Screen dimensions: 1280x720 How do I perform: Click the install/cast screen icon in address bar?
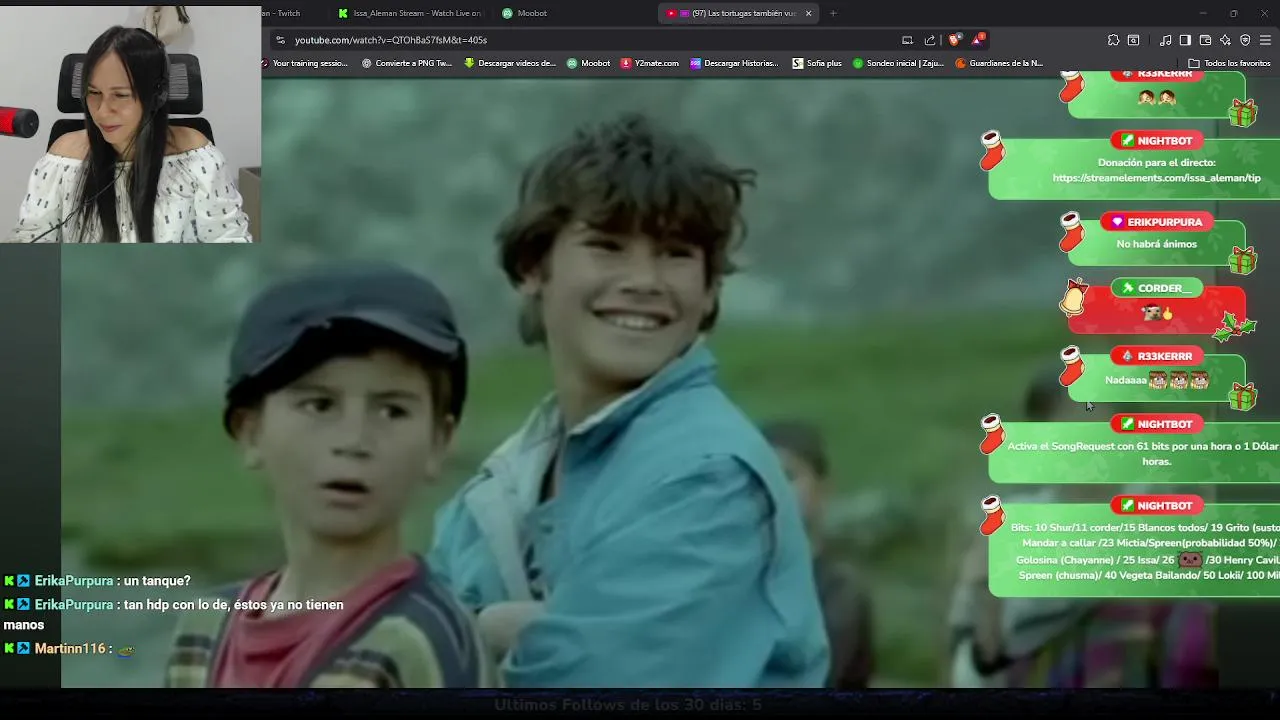point(907,40)
